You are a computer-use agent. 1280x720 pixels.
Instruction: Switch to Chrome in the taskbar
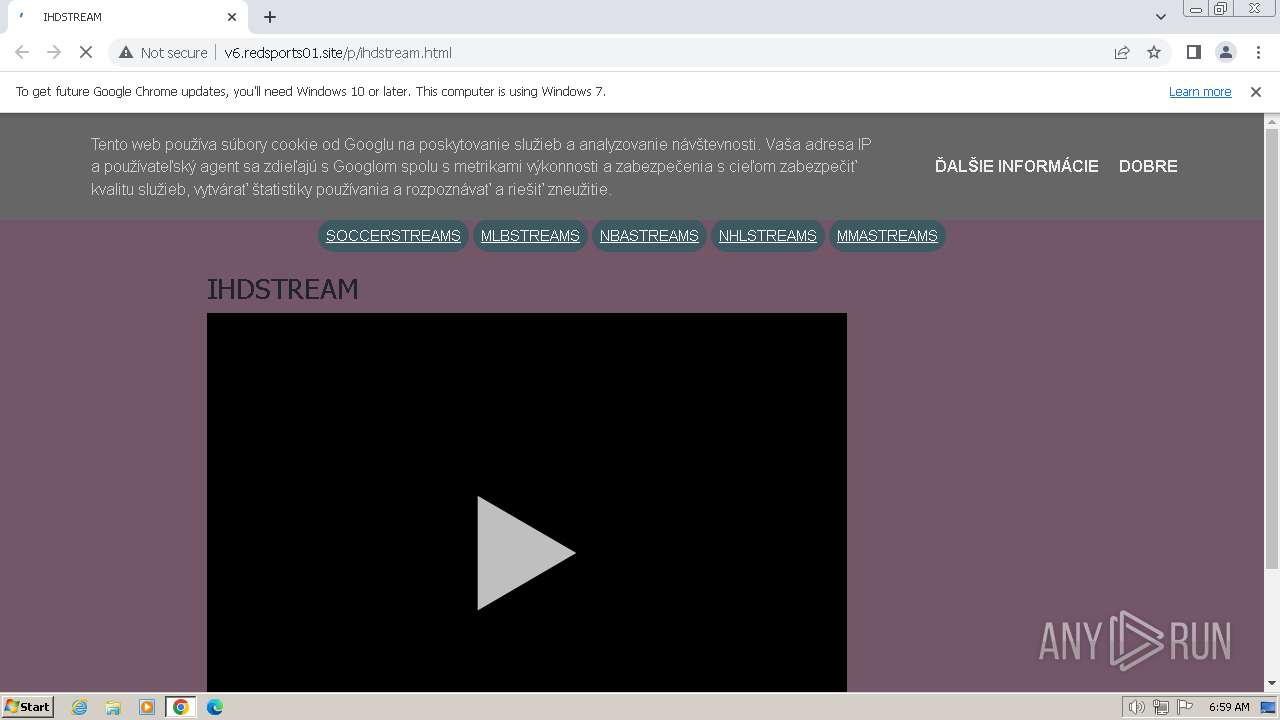point(181,707)
